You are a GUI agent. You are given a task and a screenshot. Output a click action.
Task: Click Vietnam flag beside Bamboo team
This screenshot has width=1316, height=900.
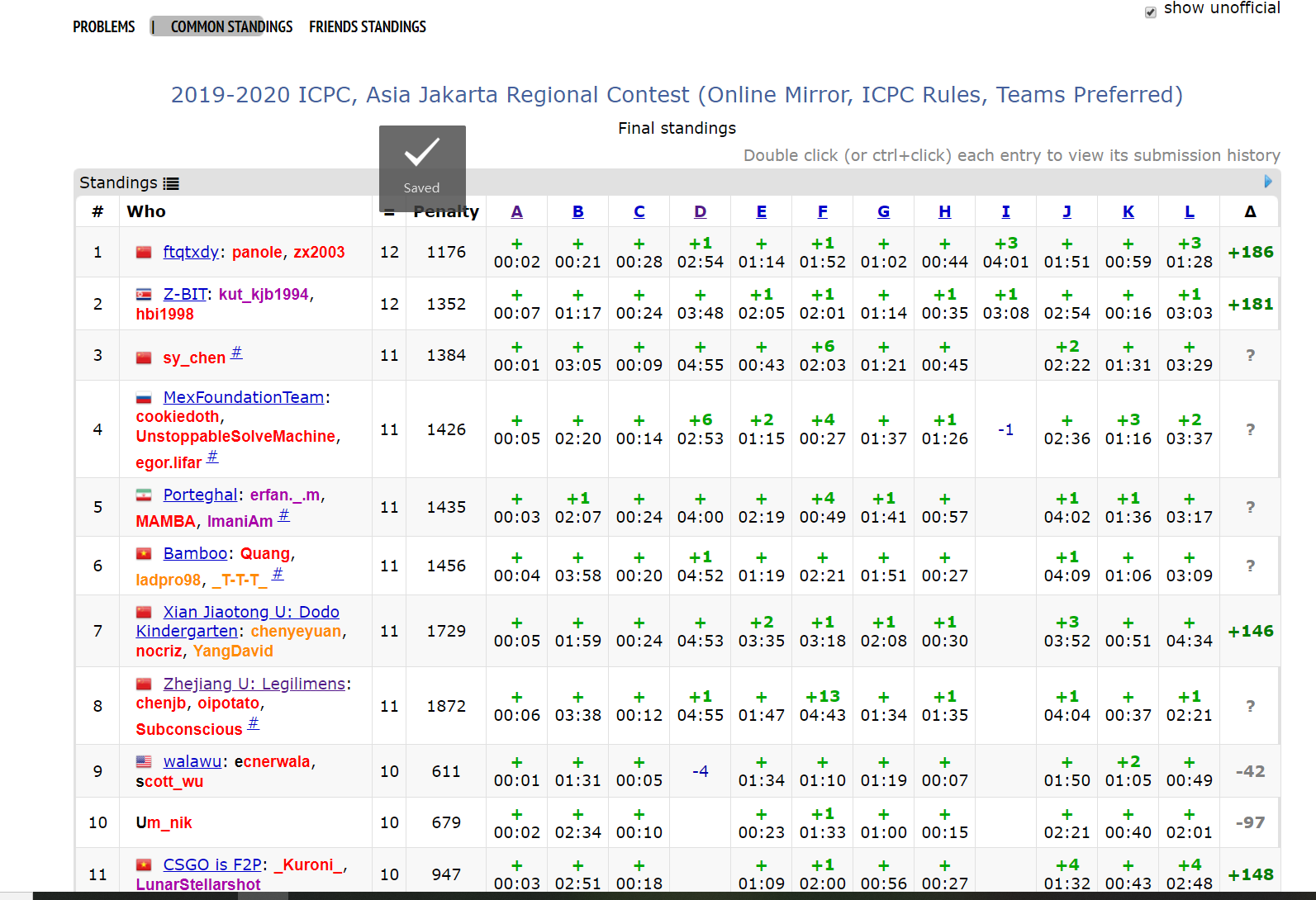coord(144,554)
